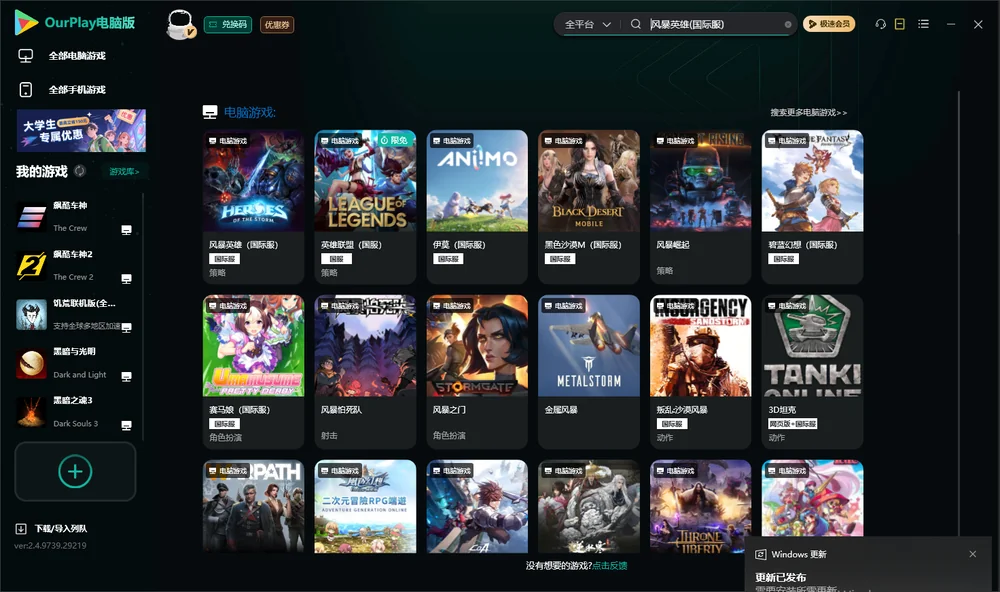Click the 兑换码 redeem code button
This screenshot has height=592, width=1000.
(228, 25)
